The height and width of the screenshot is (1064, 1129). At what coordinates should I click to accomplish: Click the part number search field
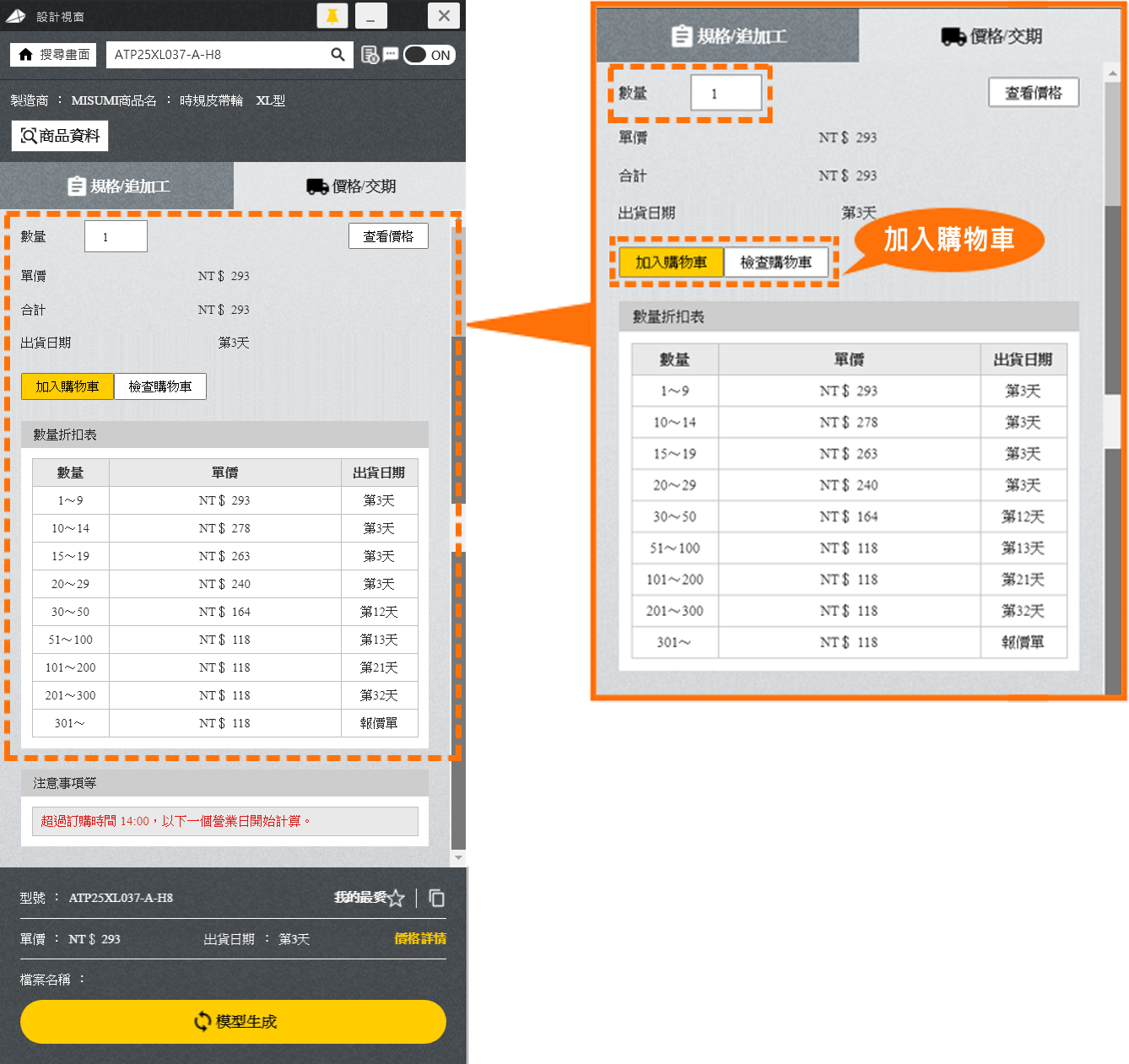(x=218, y=55)
